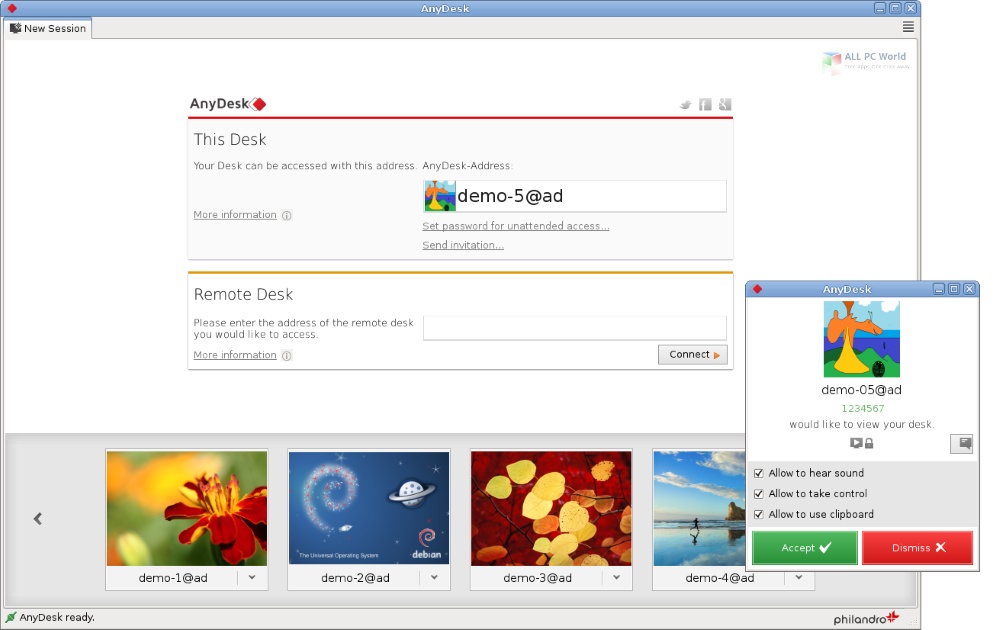Click the demo-05@ad user avatar in popup

[862, 339]
